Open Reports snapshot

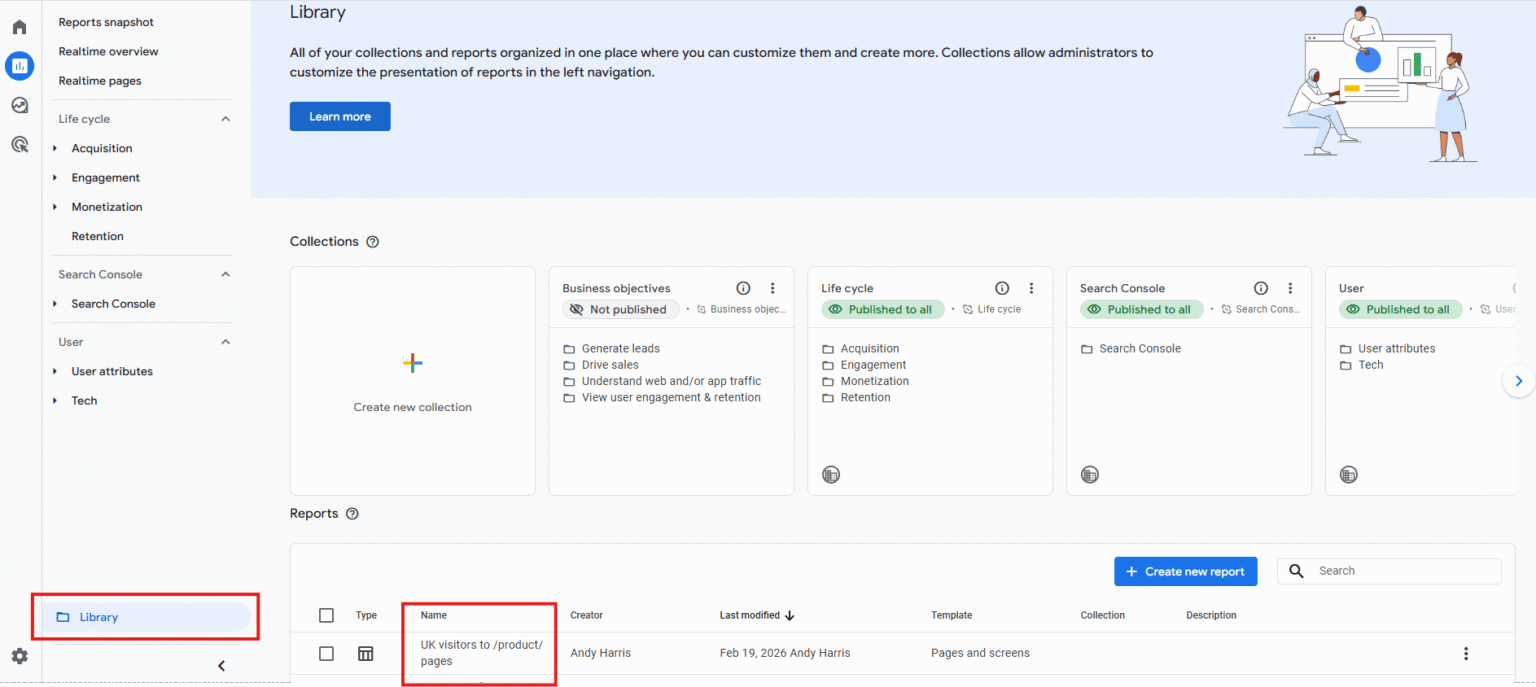coord(106,22)
